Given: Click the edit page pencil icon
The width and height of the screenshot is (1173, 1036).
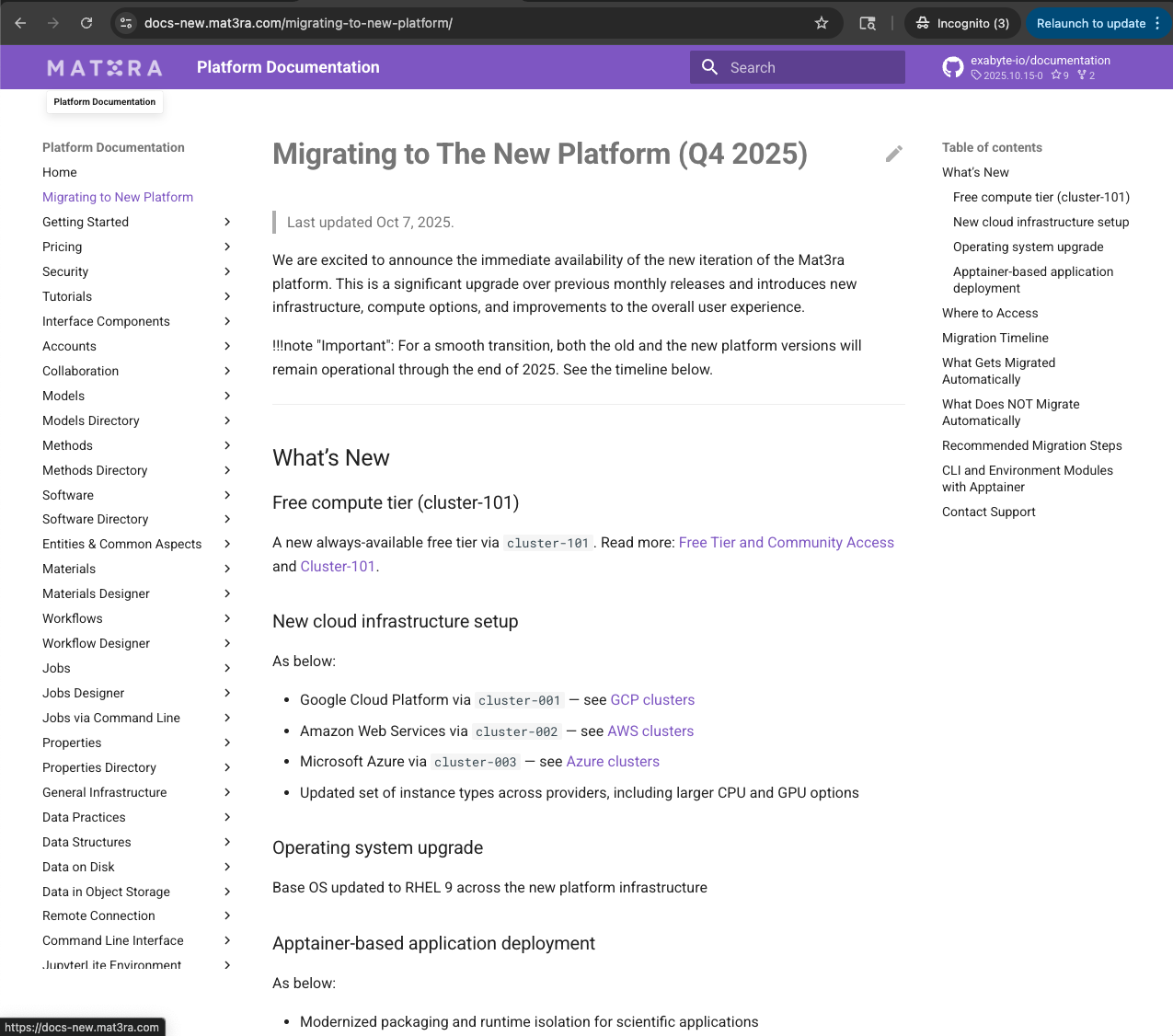Looking at the screenshot, I should 894,154.
